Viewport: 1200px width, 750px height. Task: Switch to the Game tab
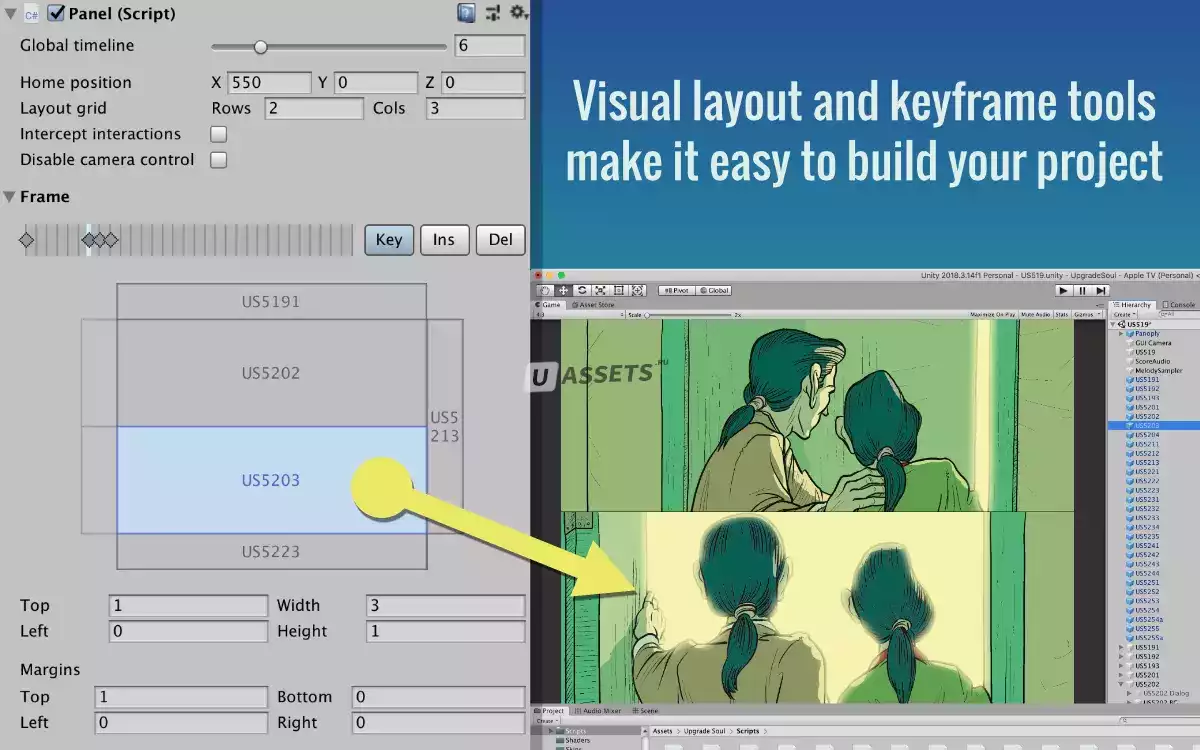550,305
